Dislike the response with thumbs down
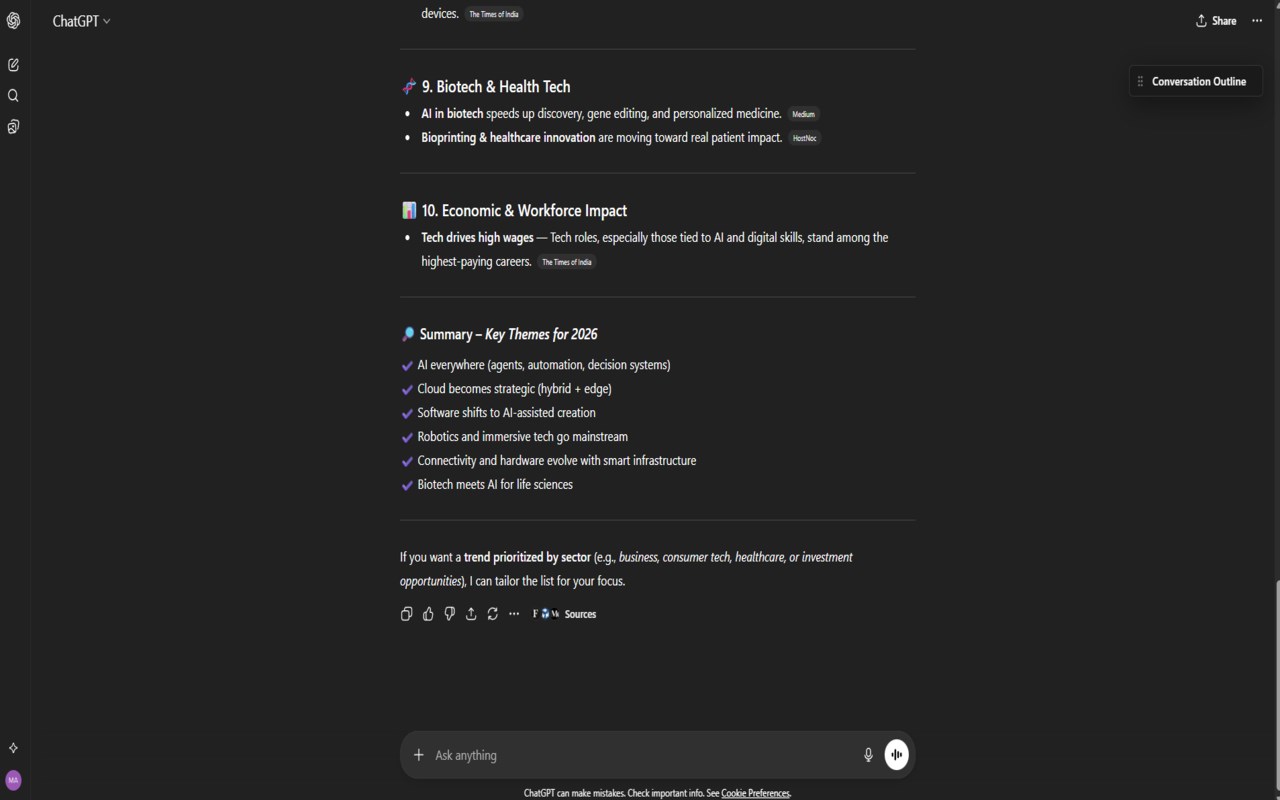 coord(449,614)
